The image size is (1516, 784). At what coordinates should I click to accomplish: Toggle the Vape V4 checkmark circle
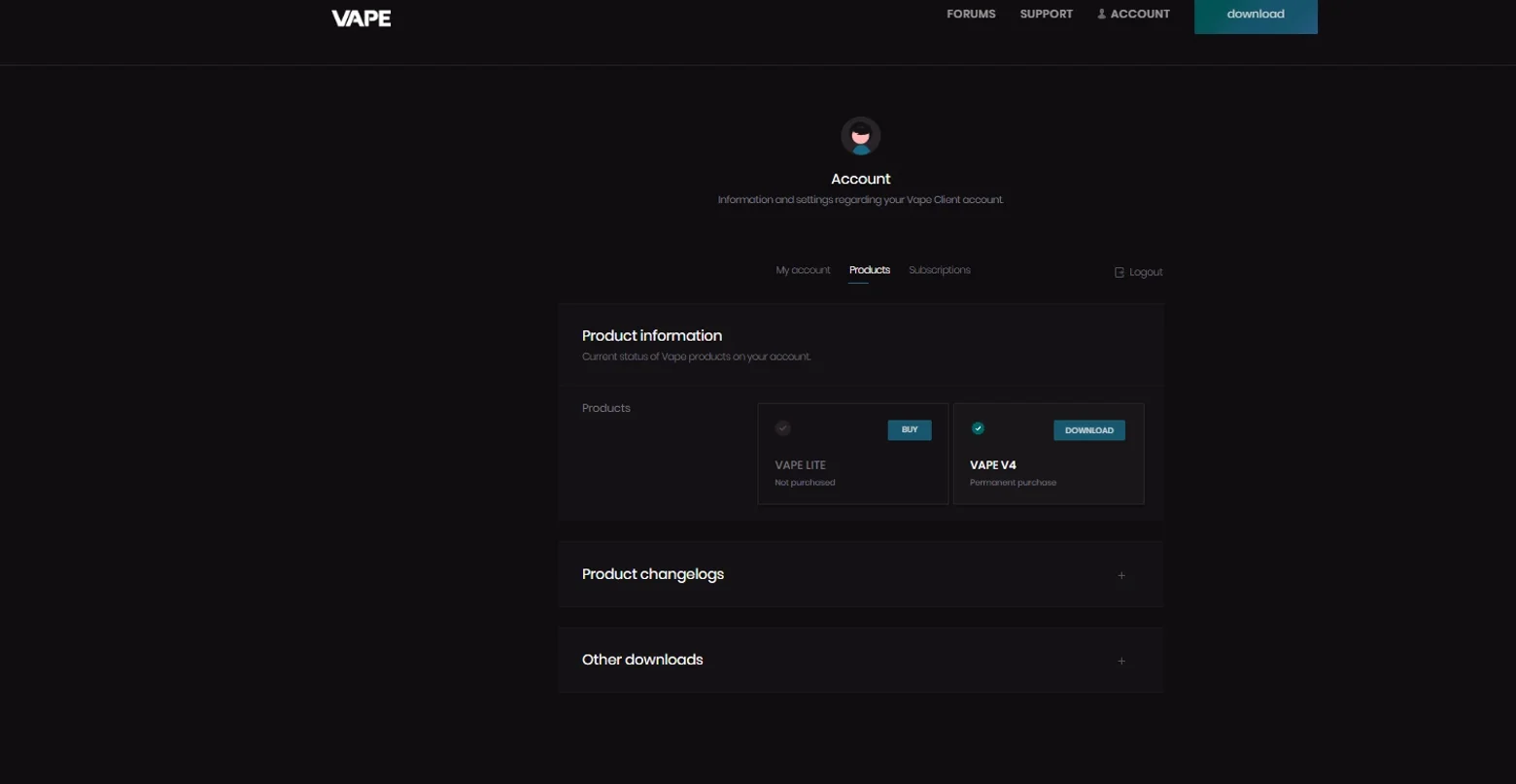point(978,428)
